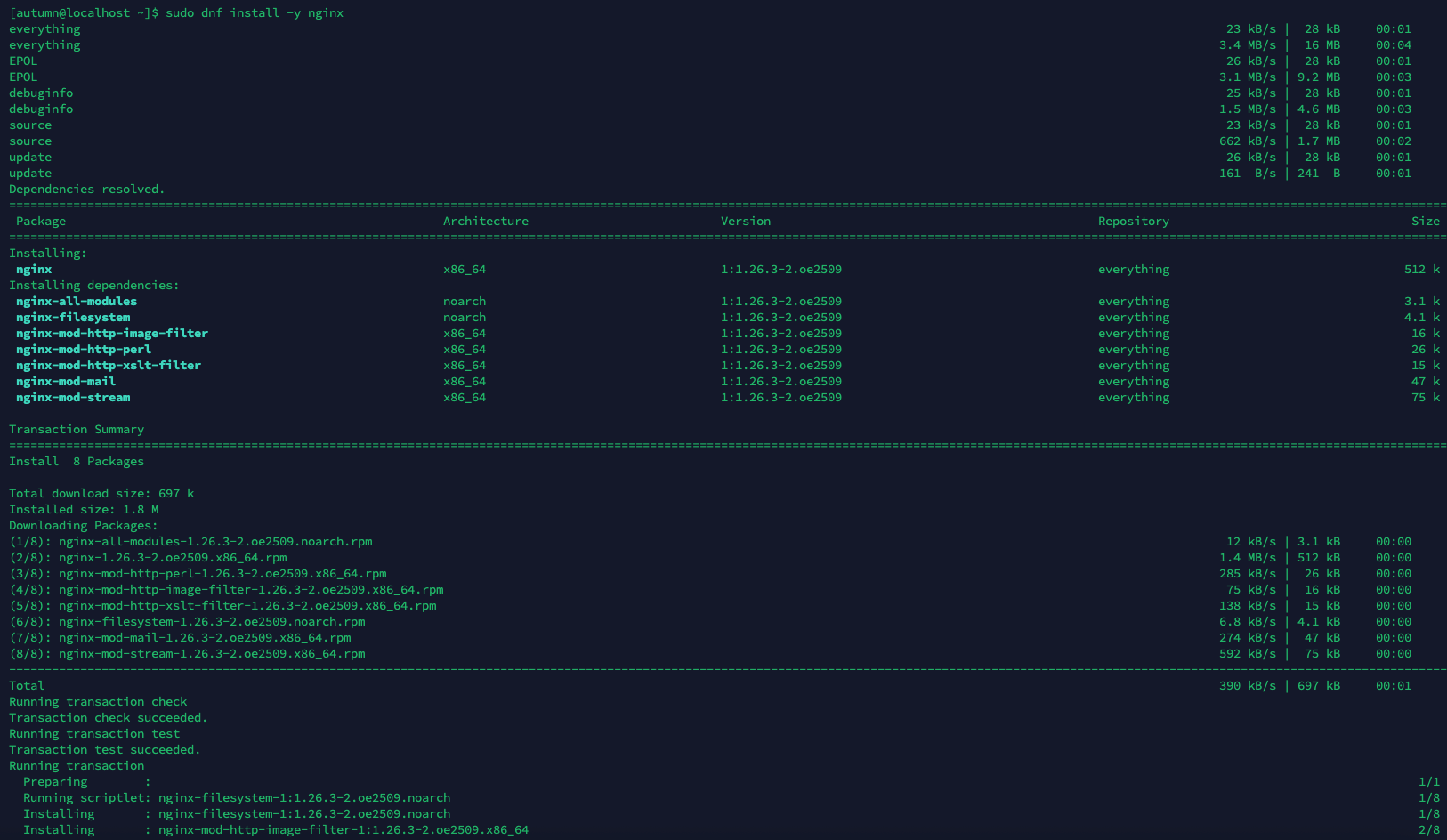Click the "sudo dnf install -y nginx" command
This screenshot has height=840, width=1447.
point(255,13)
